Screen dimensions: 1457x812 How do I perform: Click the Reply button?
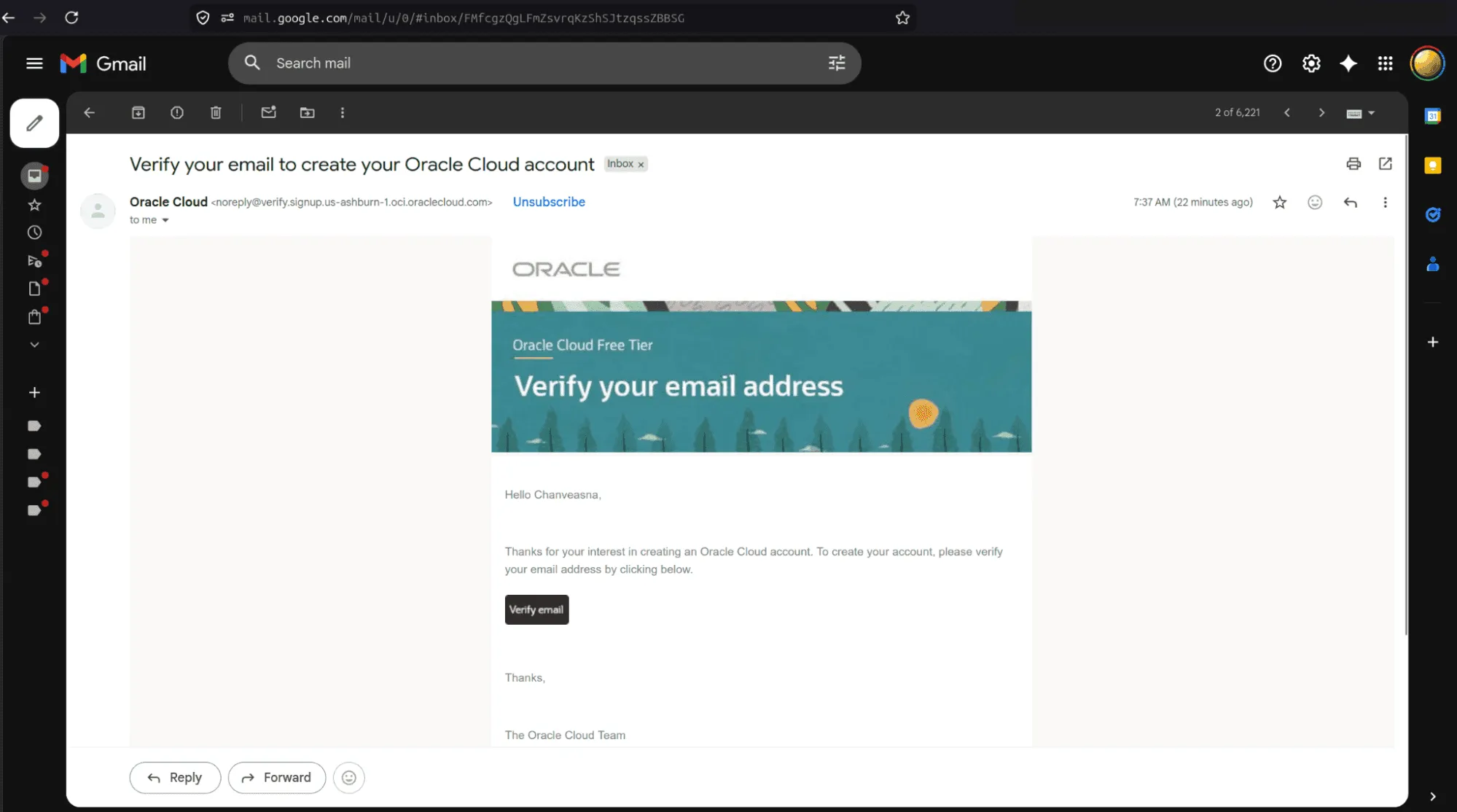[x=175, y=778]
